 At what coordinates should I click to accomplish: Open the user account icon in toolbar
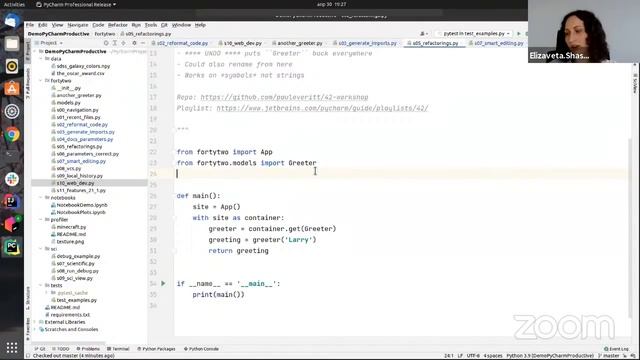[x=424, y=33]
